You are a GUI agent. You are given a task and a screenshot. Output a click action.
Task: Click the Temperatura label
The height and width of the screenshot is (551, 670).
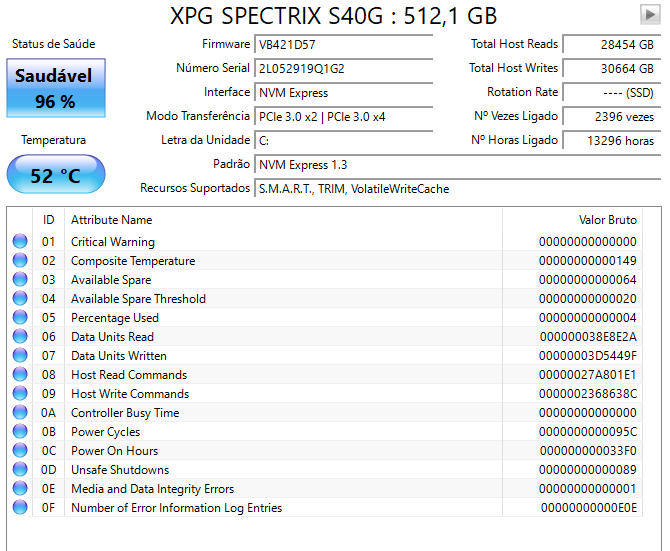pos(53,140)
